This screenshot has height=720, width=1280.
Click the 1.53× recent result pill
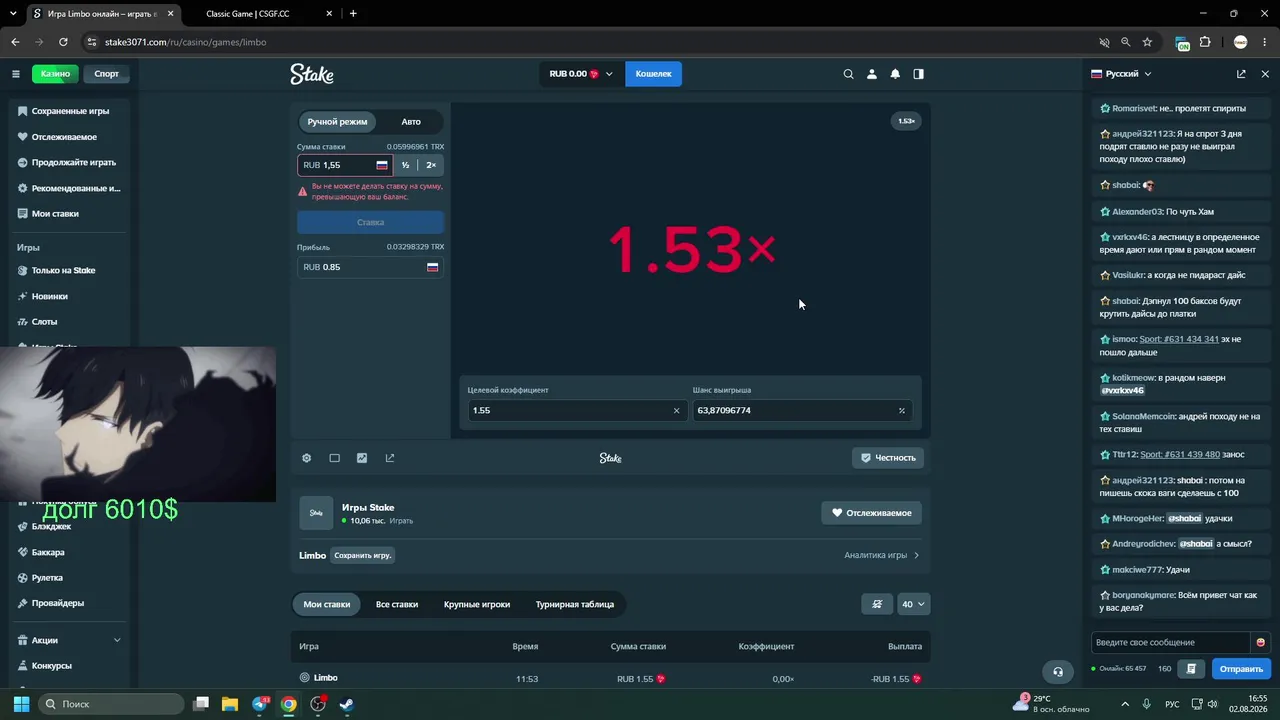906,121
